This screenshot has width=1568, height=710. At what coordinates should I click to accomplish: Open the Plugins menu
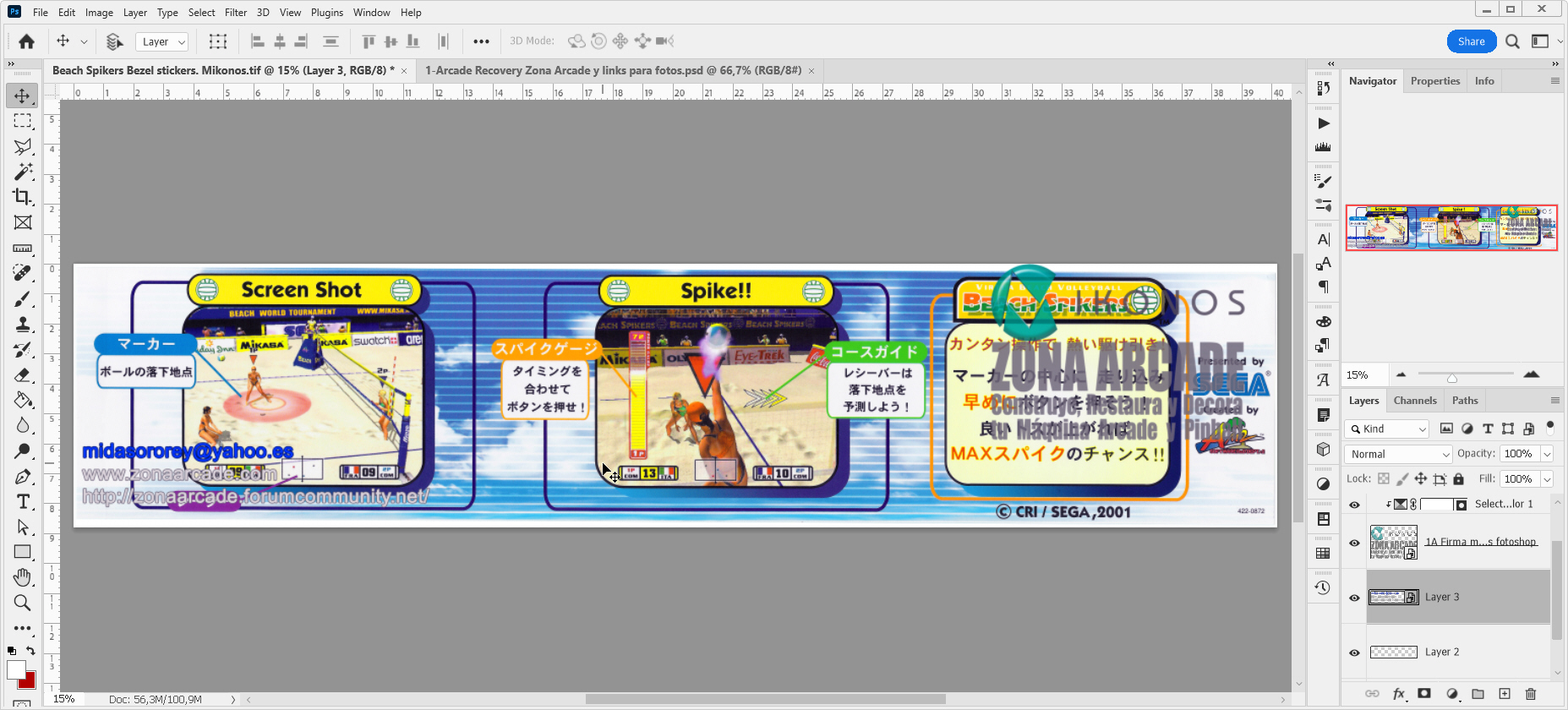point(327,13)
